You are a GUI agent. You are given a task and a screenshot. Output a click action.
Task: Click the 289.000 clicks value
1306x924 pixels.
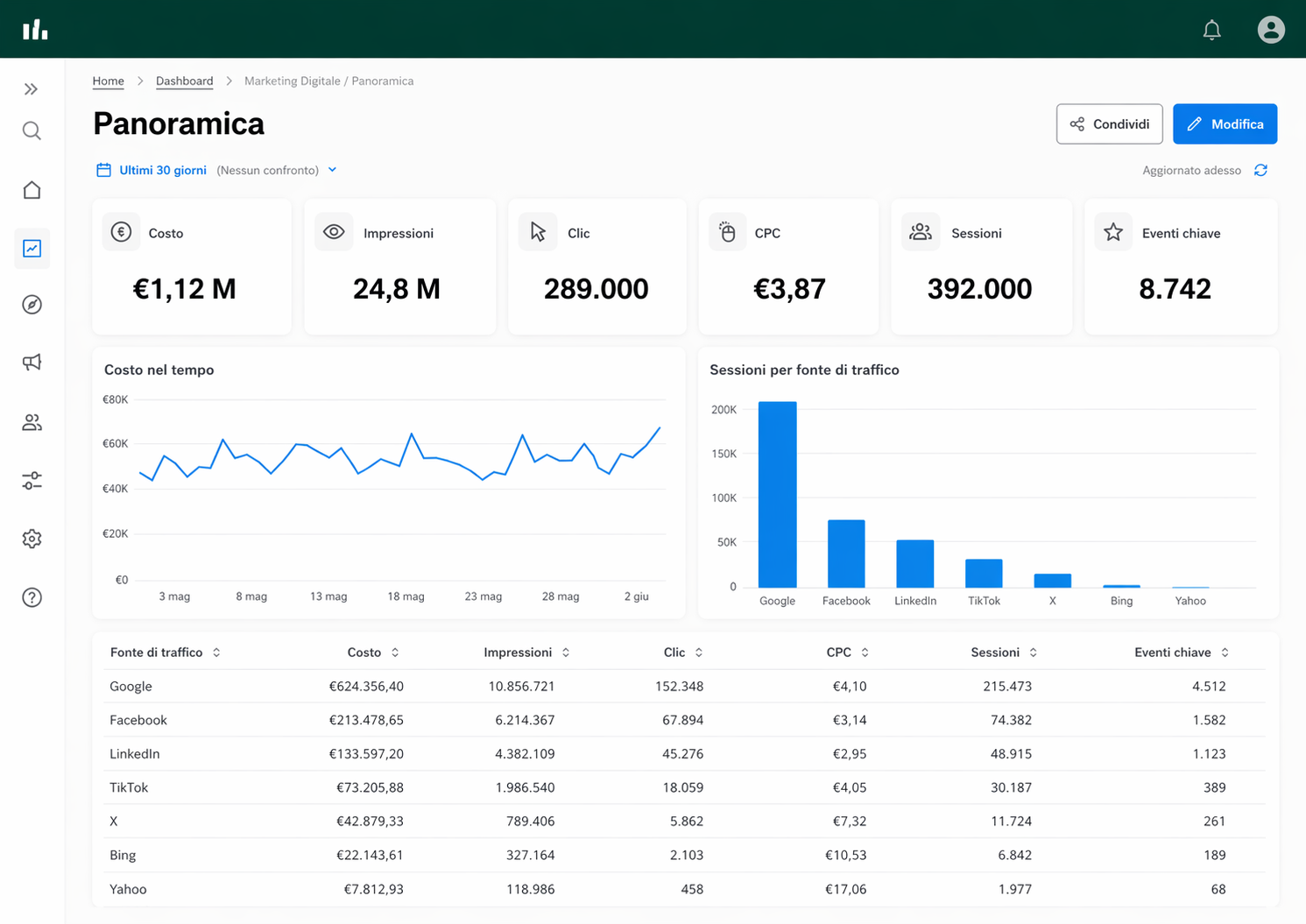(596, 289)
